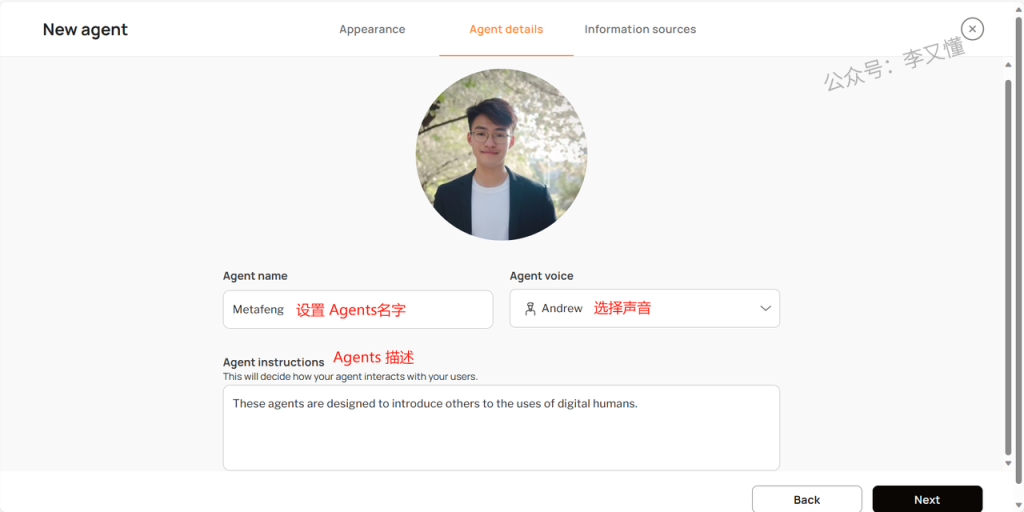Click the New agent heading

coord(85,29)
